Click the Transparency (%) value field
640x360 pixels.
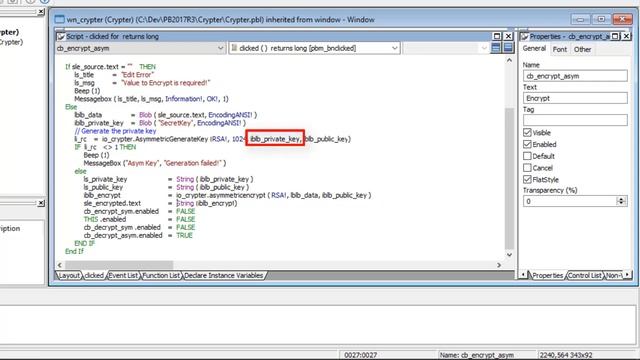point(570,201)
